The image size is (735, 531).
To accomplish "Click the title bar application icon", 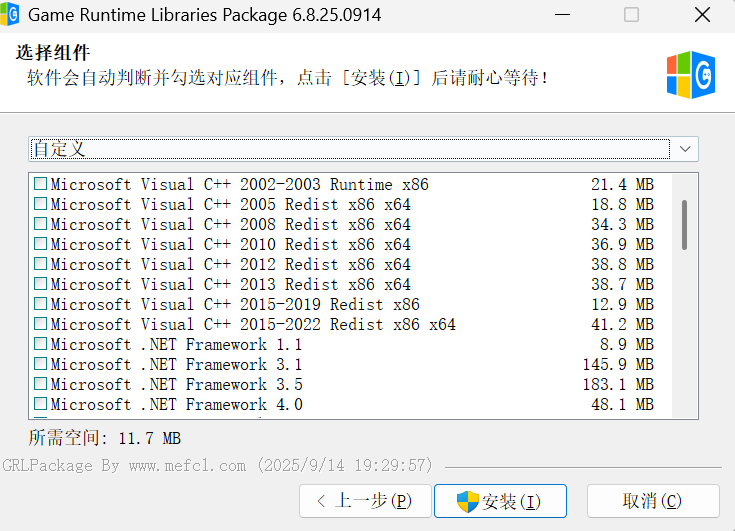I will pos(9,15).
